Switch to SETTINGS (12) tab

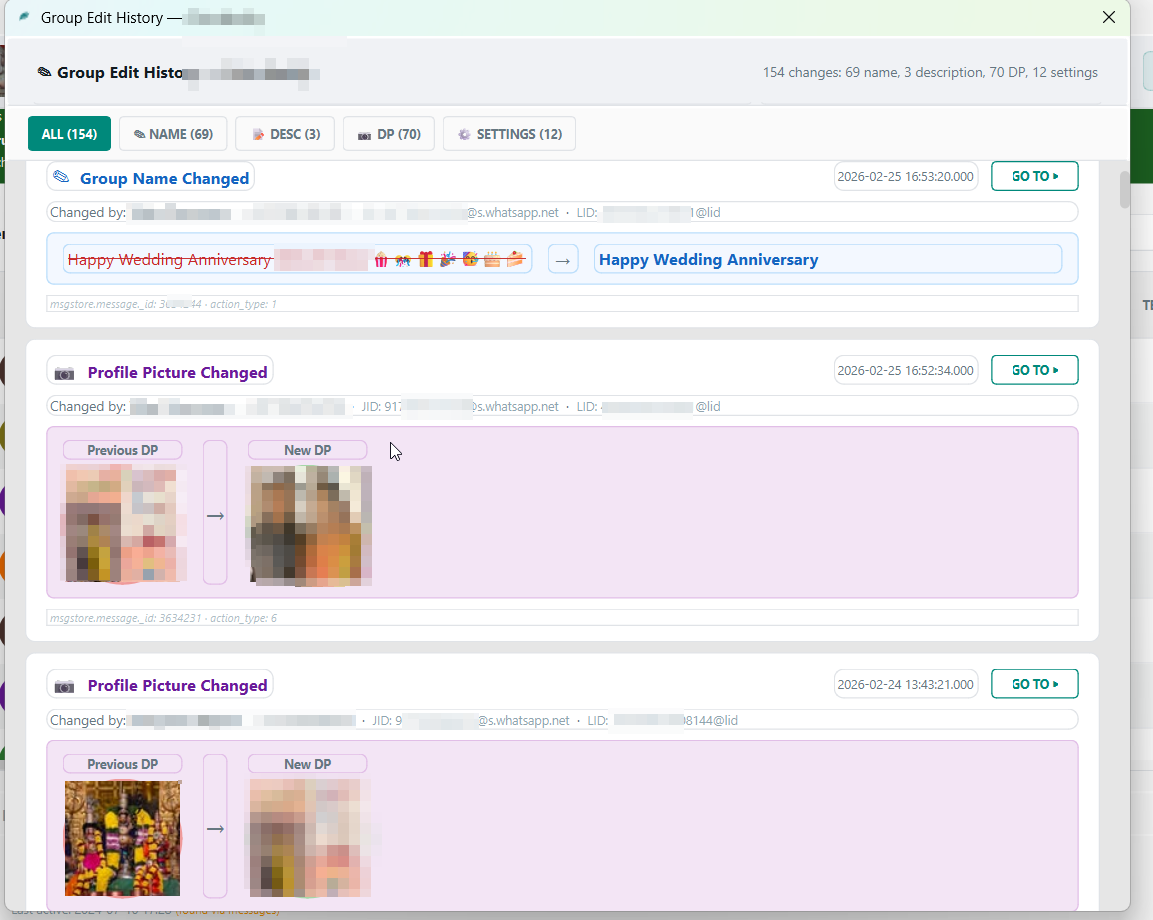(x=509, y=134)
